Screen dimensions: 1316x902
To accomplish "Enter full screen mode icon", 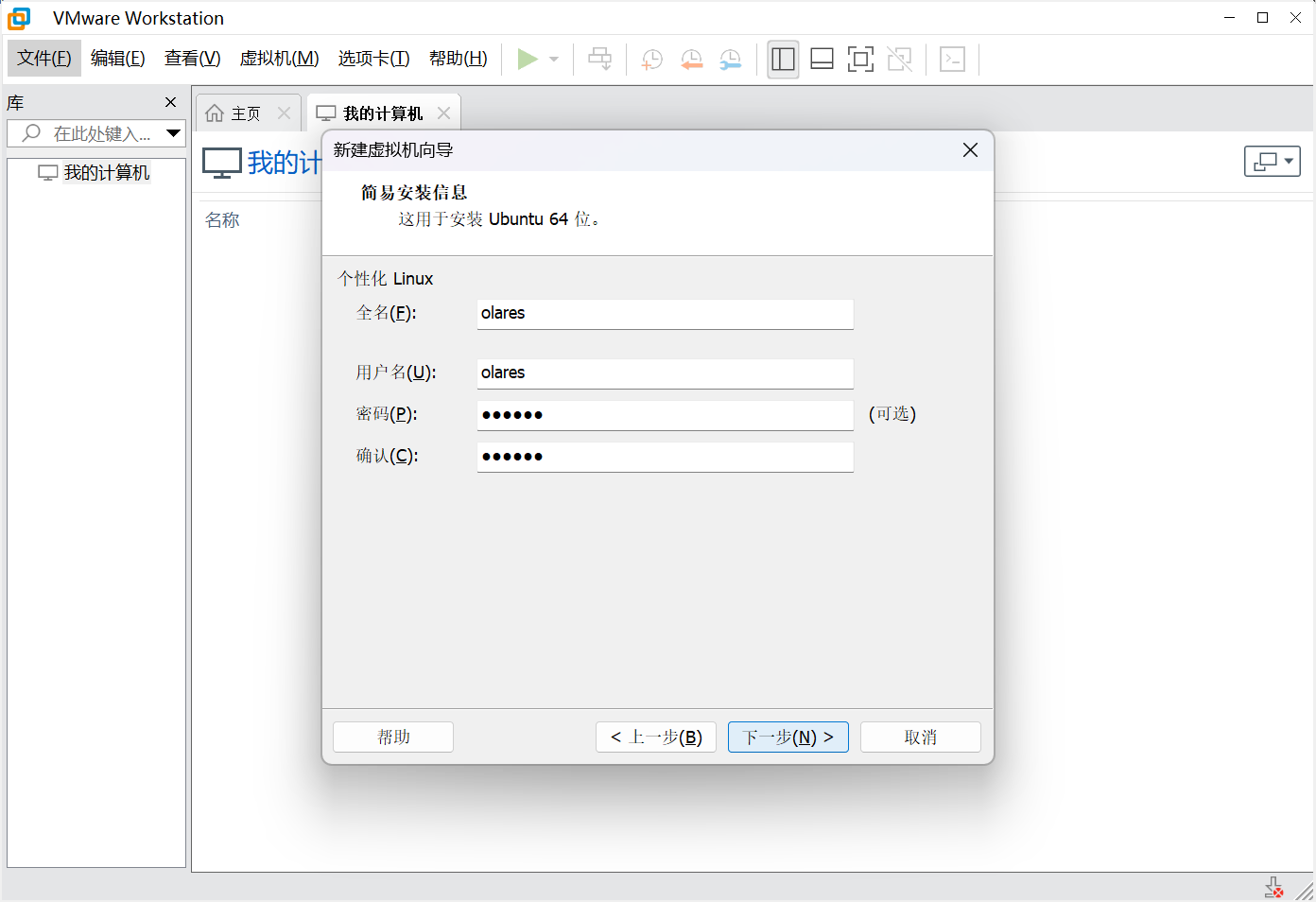I will point(860,60).
